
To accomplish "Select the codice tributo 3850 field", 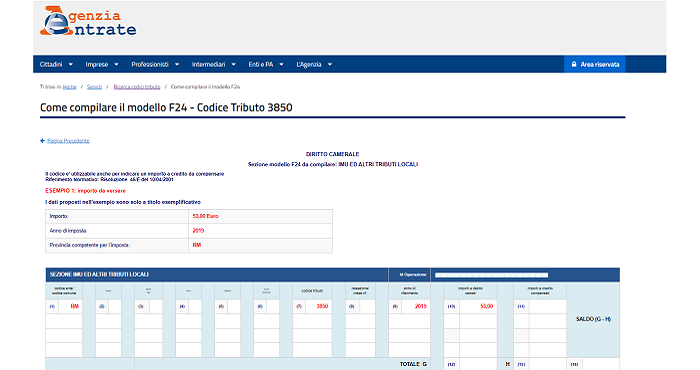I will (318, 306).
